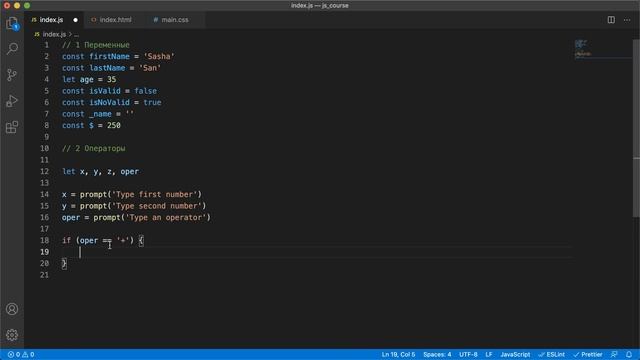Click the vertical editor scrollbar
Image resolution: width=640 pixels, height=360 pixels.
pyautogui.click(x=636, y=129)
